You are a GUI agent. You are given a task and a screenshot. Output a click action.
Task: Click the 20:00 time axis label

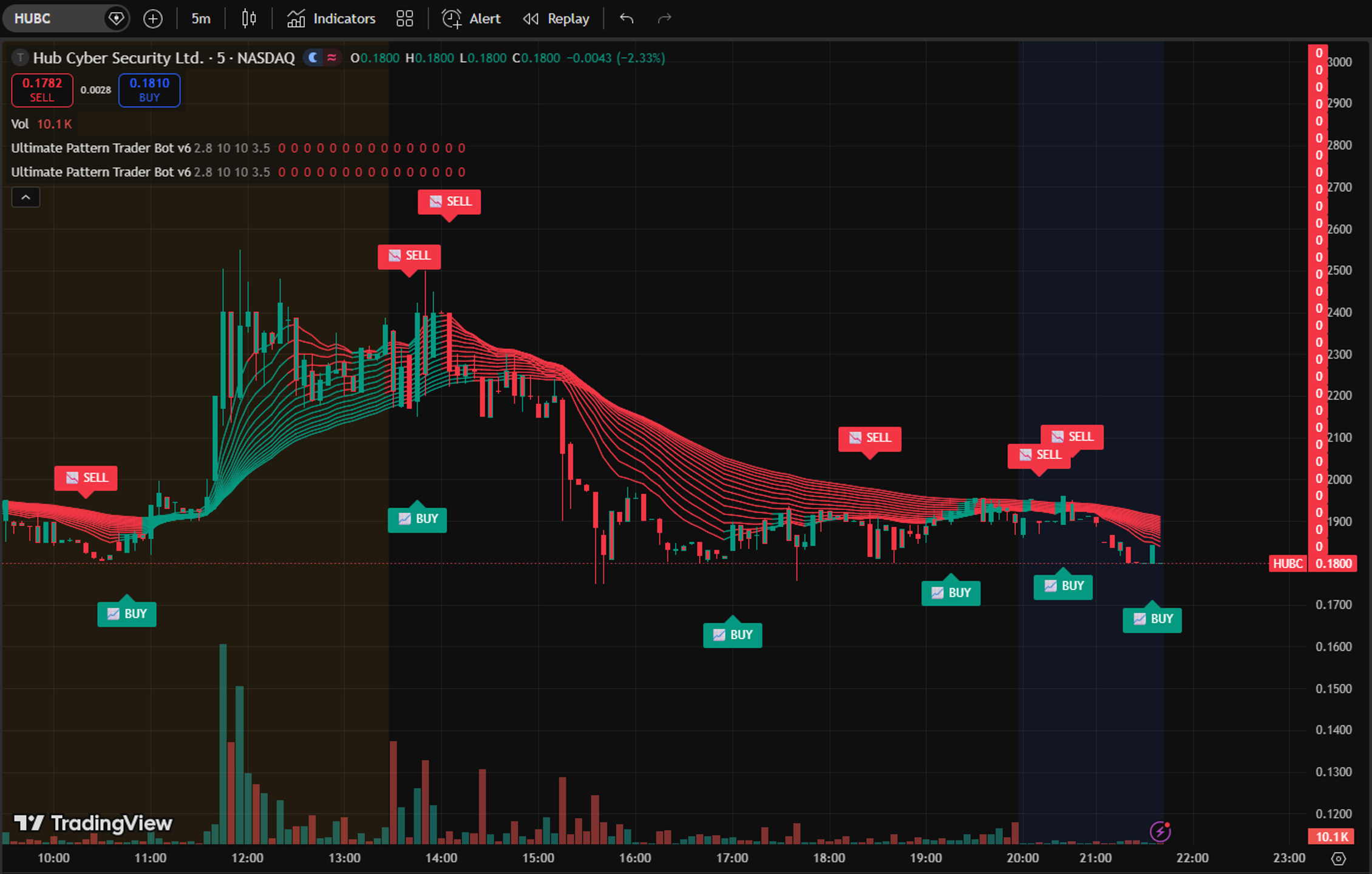coord(1023,858)
